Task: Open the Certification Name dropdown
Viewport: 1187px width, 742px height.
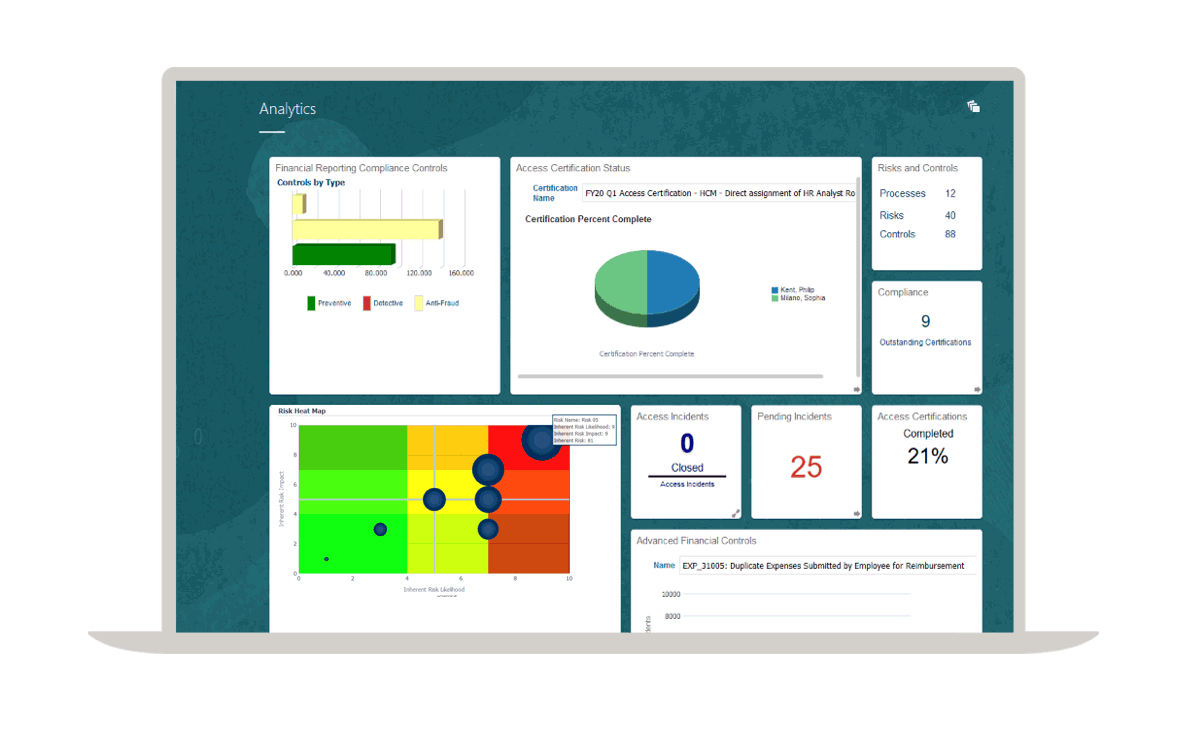Action: pos(718,193)
